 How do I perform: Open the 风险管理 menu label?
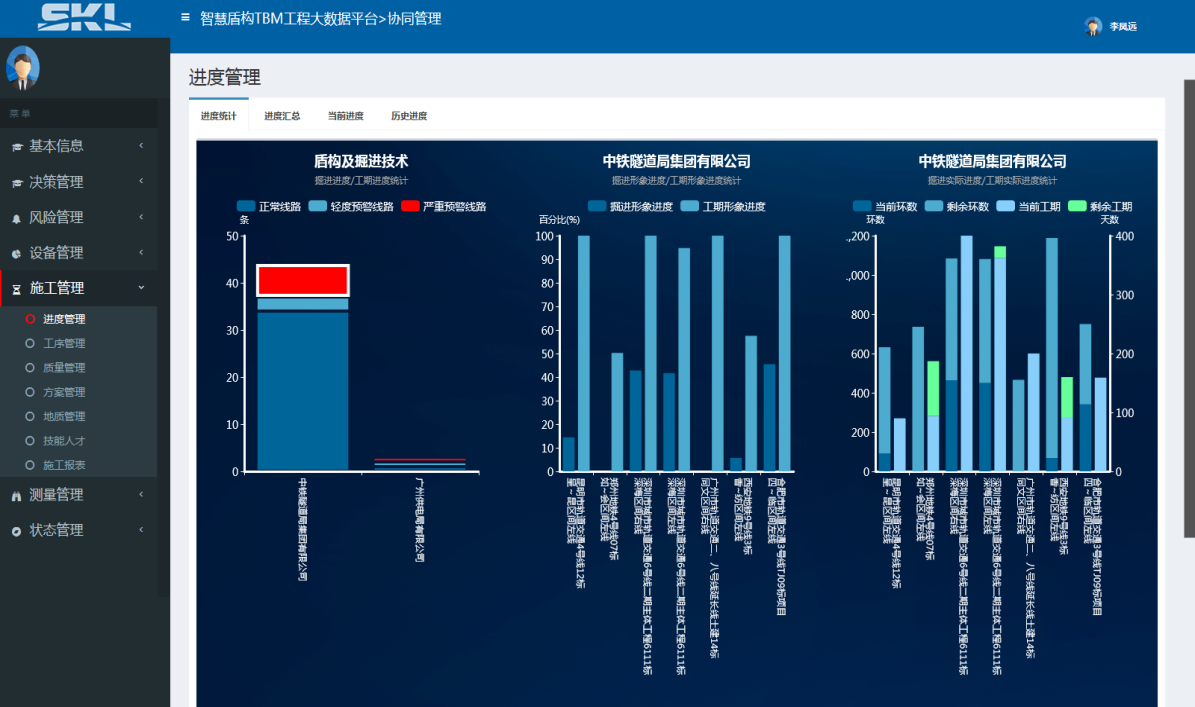[56, 218]
